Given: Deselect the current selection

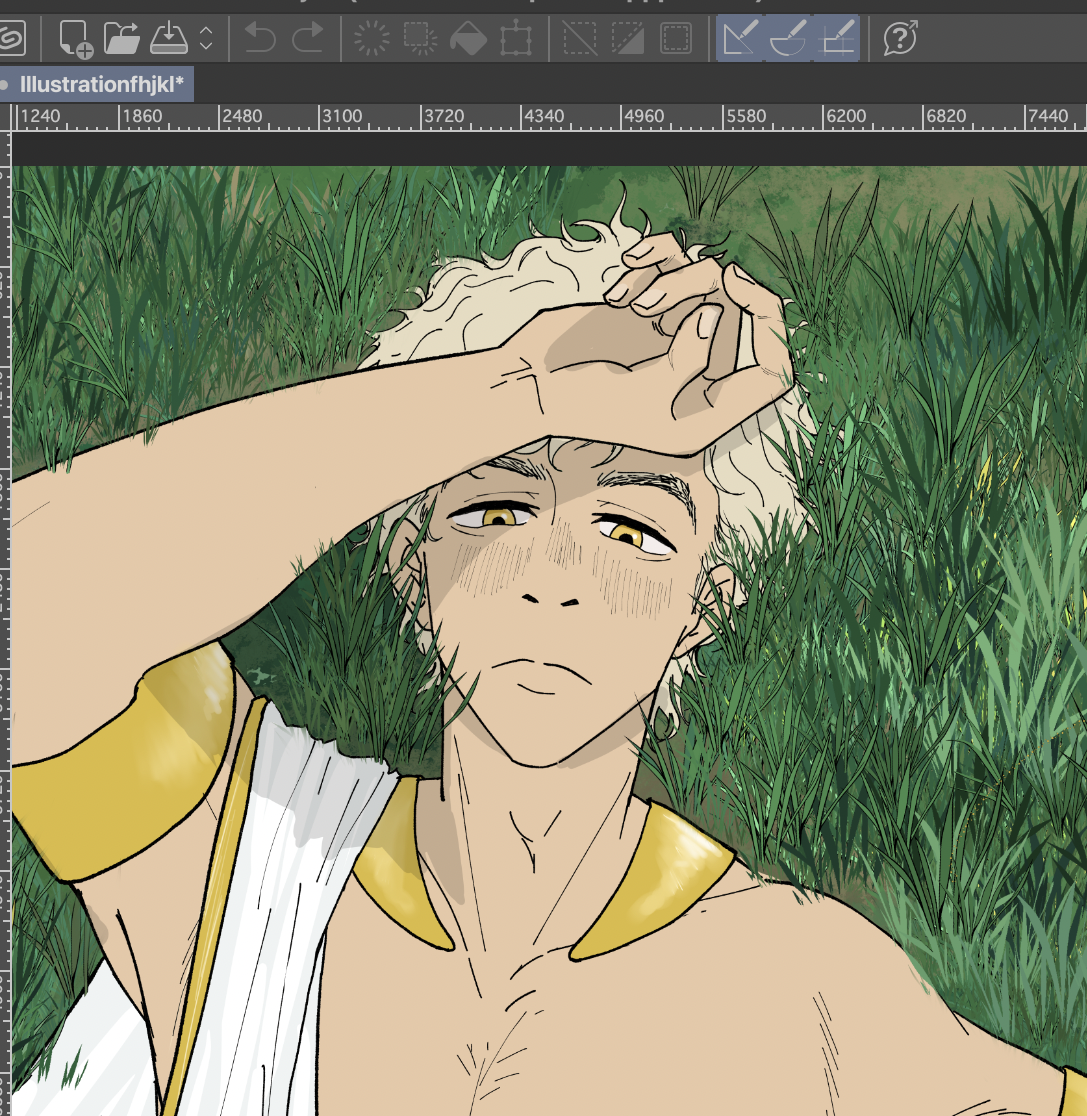Looking at the screenshot, I should (579, 38).
